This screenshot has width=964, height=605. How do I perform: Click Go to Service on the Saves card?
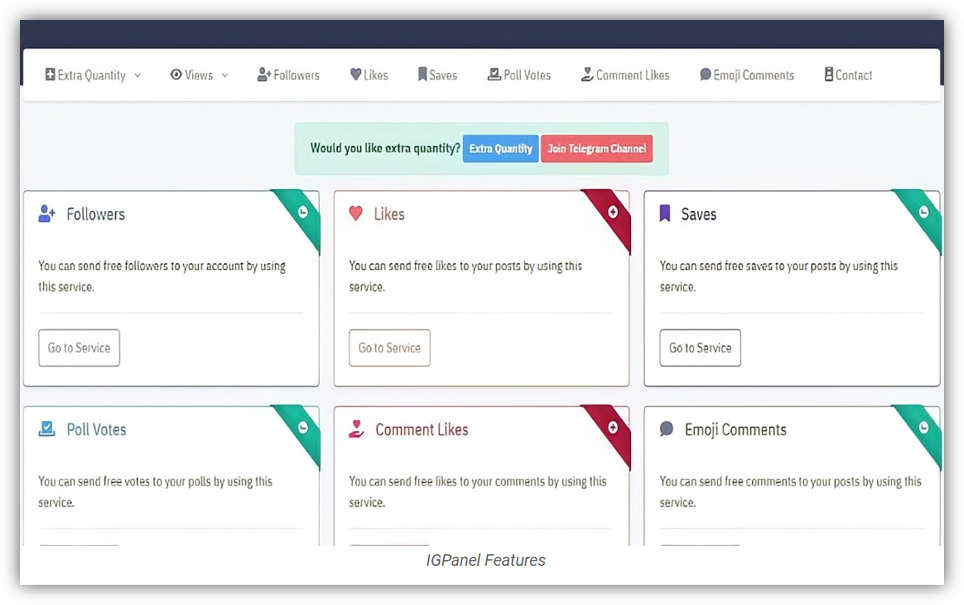point(700,347)
